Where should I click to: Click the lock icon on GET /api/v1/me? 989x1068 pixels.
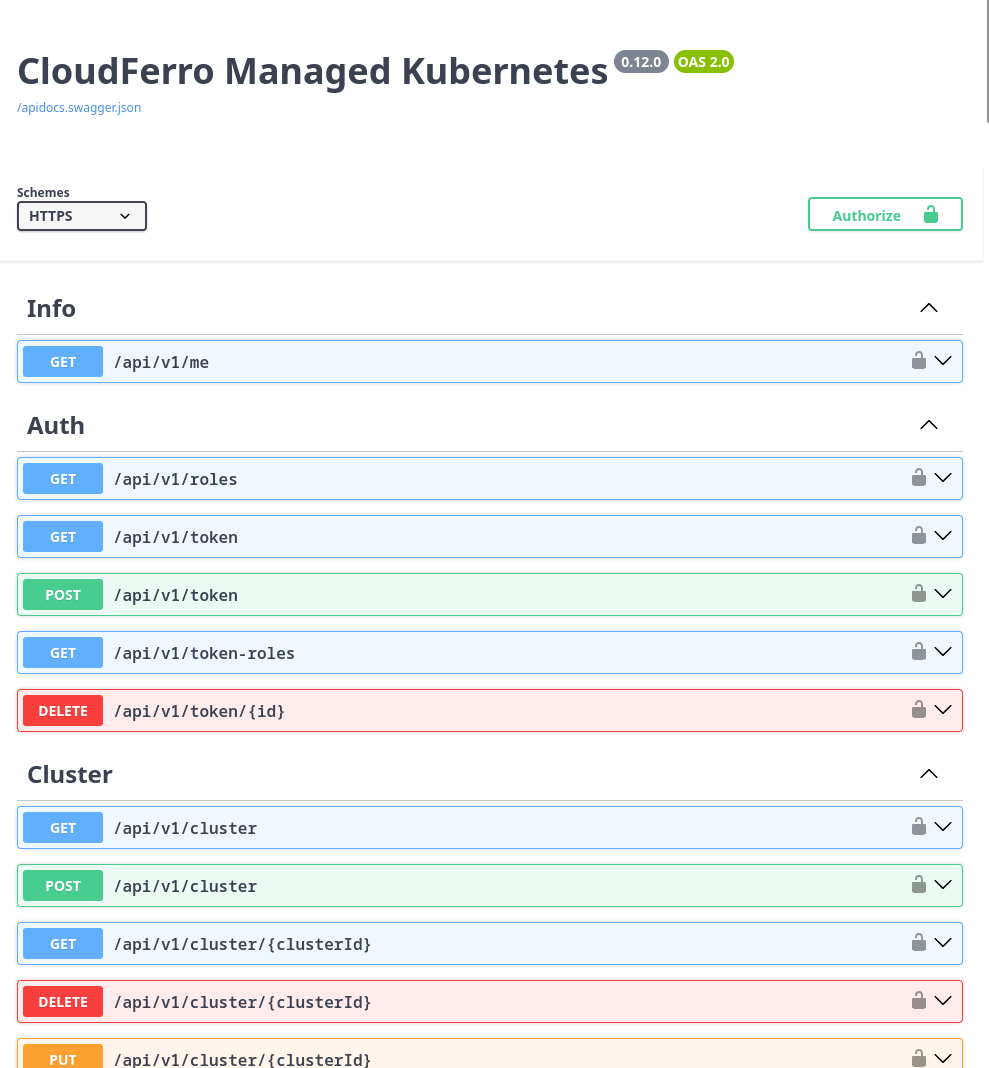[x=919, y=360]
